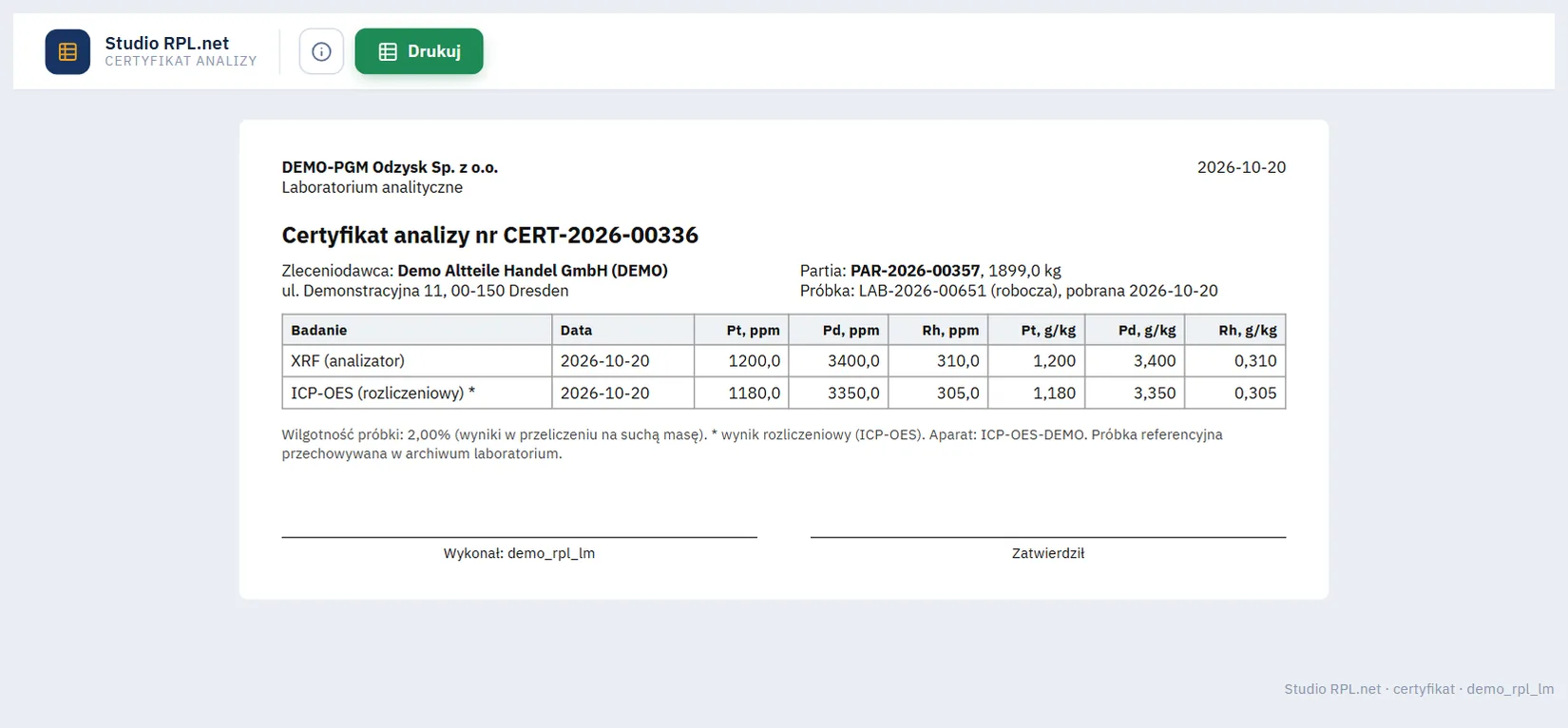This screenshot has height=728, width=1568.
Task: Select the Rh g/kg value 0,305
Action: [1255, 393]
